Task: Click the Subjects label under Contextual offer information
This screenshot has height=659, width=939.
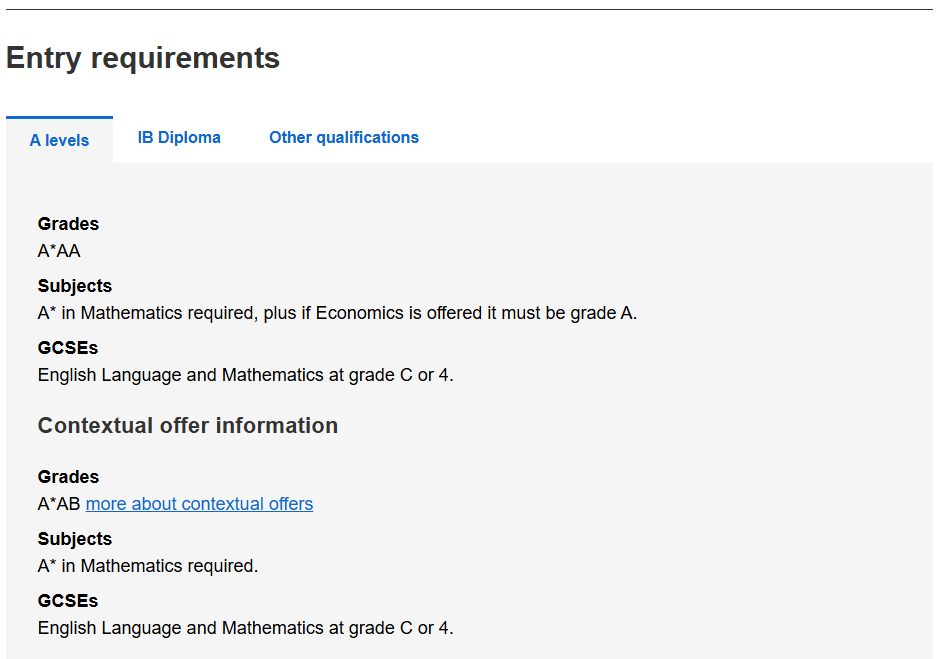Action: [x=75, y=539]
